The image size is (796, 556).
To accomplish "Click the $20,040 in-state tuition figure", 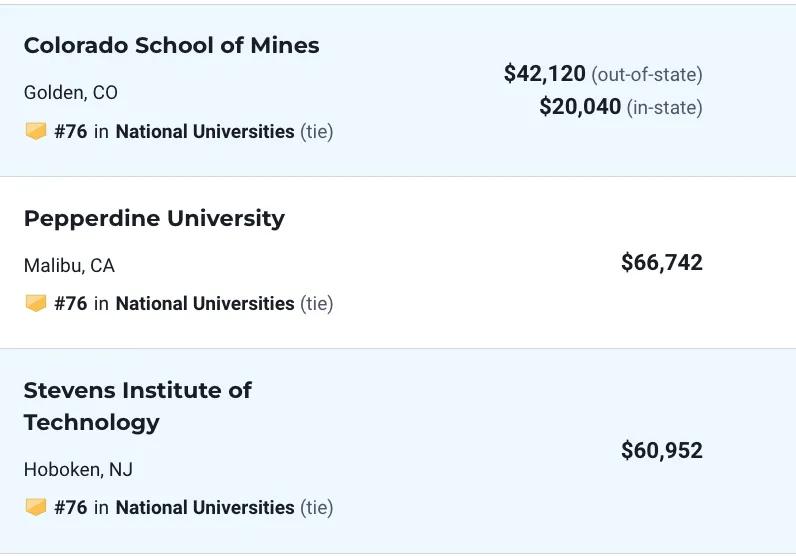I will pyautogui.click(x=580, y=107).
